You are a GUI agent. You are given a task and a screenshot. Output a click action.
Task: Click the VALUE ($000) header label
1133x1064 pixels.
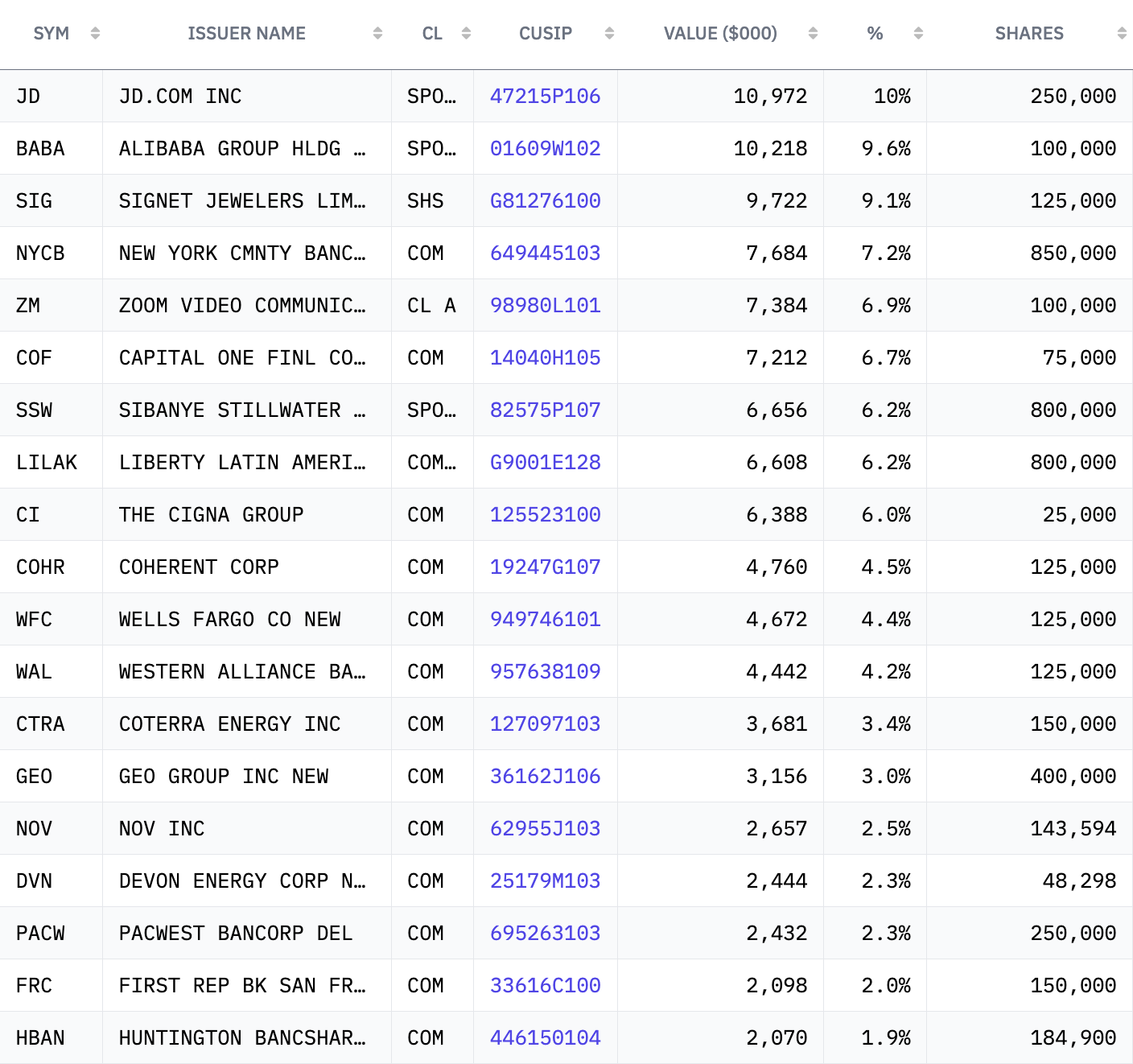[x=720, y=33]
